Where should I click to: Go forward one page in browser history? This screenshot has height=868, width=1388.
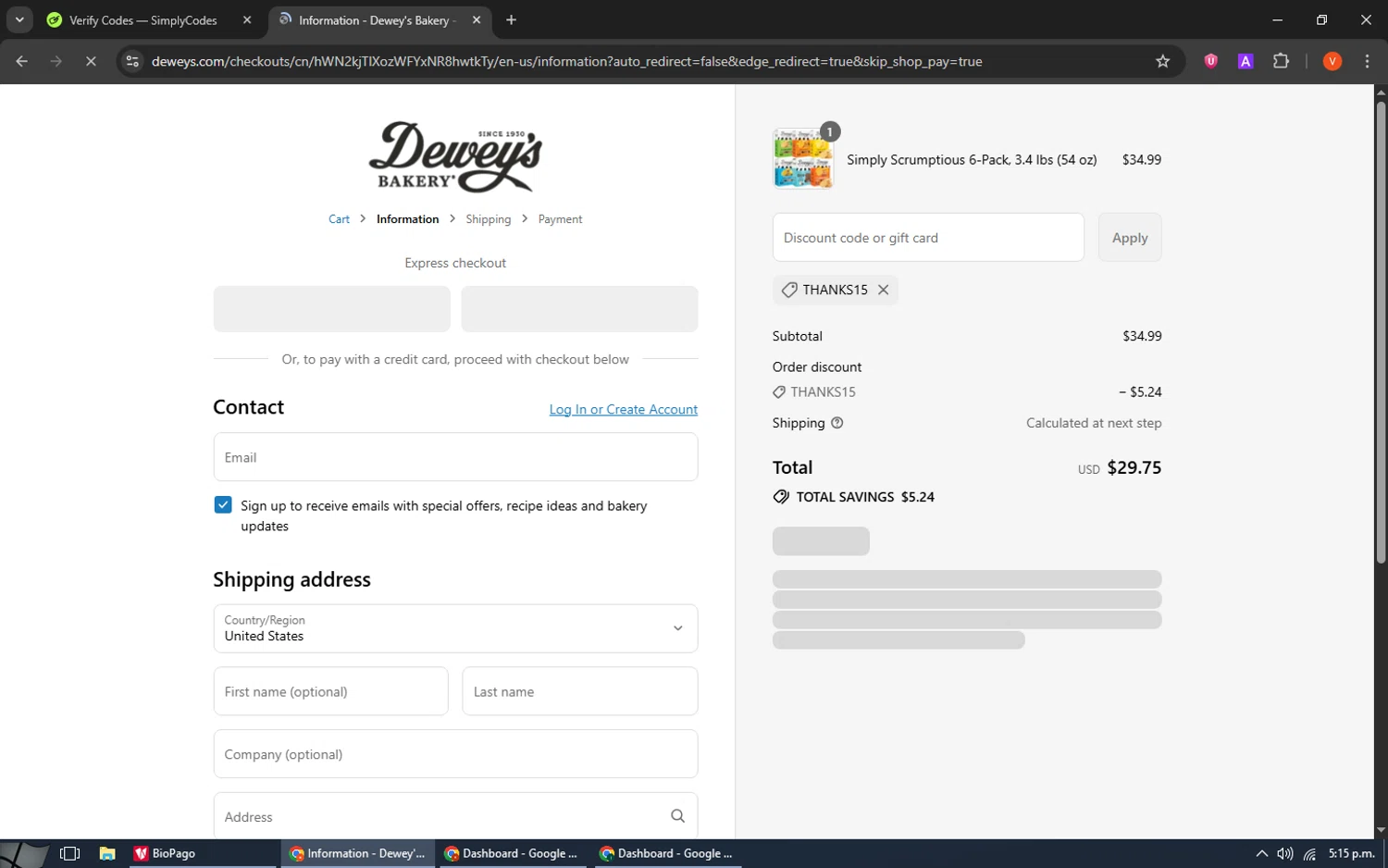[56, 61]
